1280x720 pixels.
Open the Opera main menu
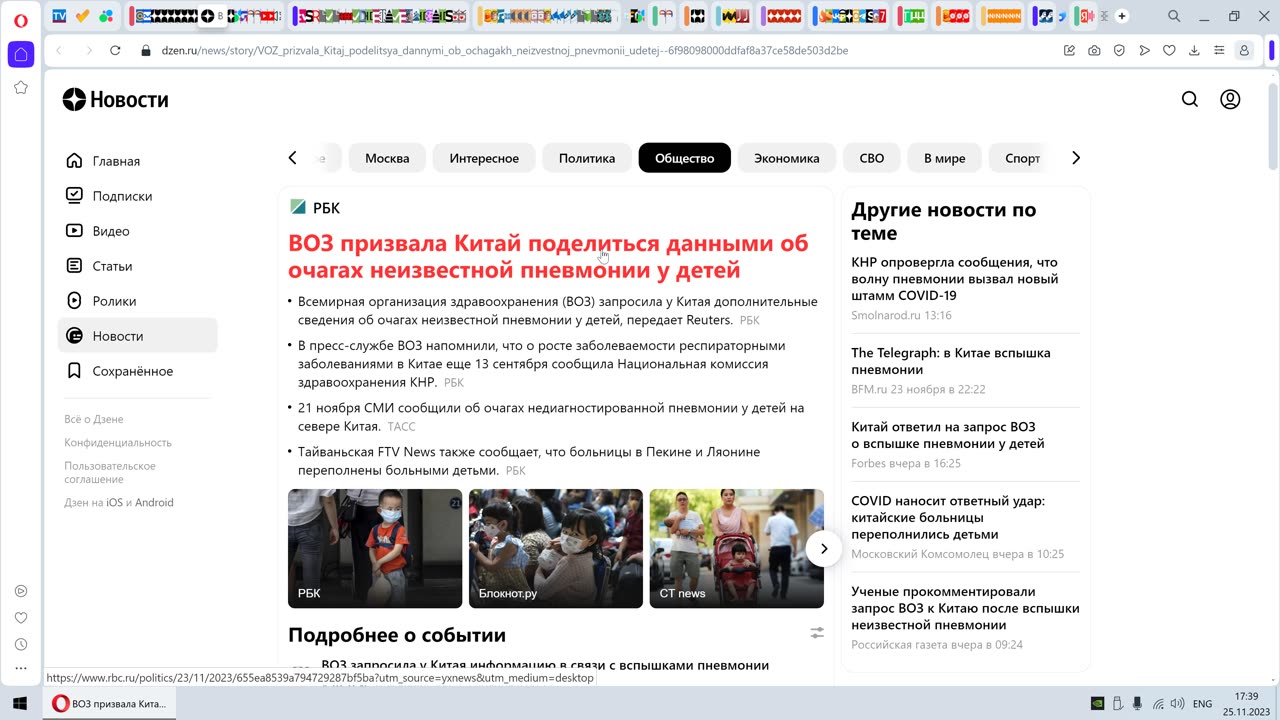[x=21, y=20]
